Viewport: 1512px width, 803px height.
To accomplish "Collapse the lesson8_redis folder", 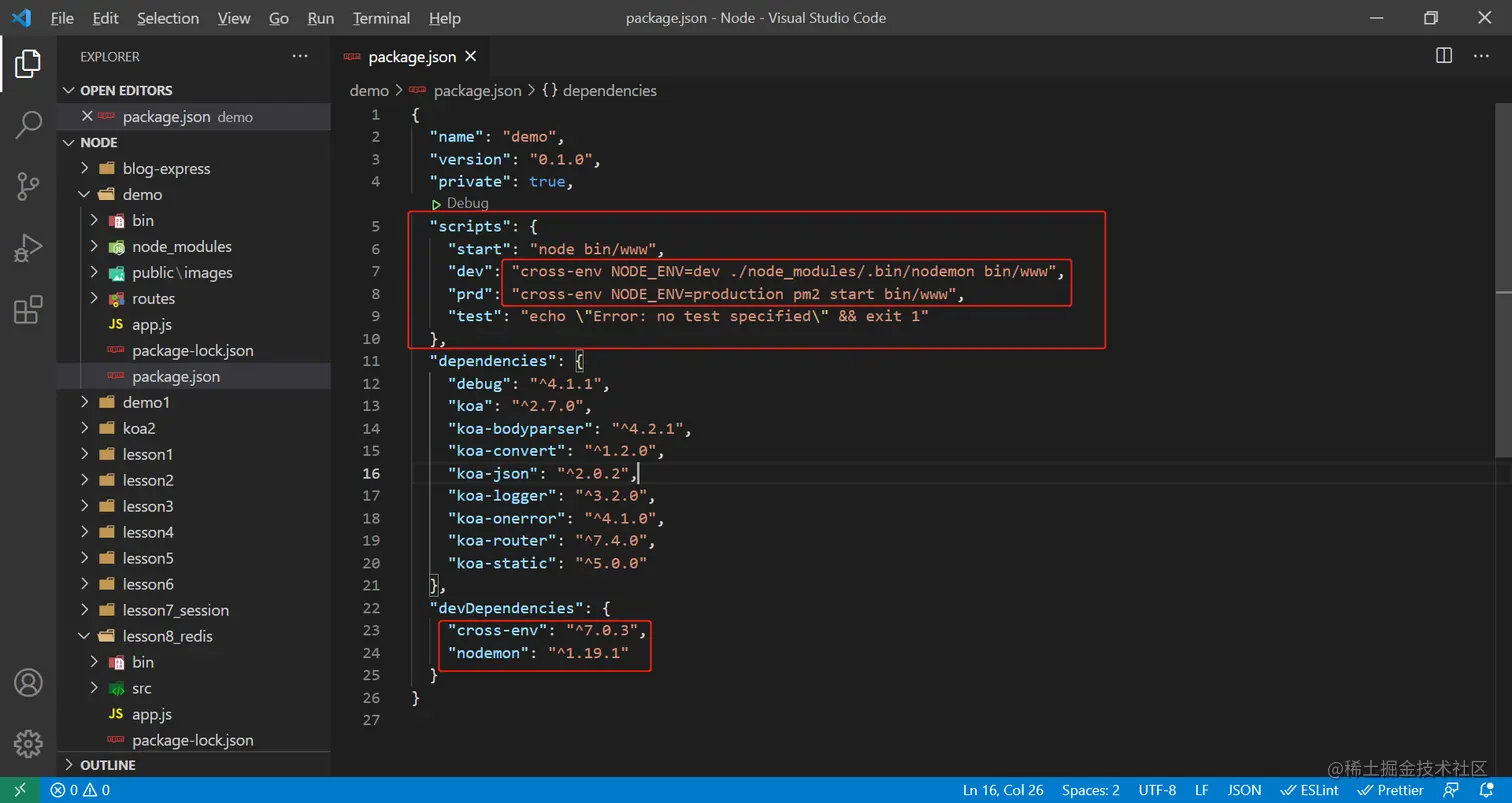I will (x=193, y=636).
